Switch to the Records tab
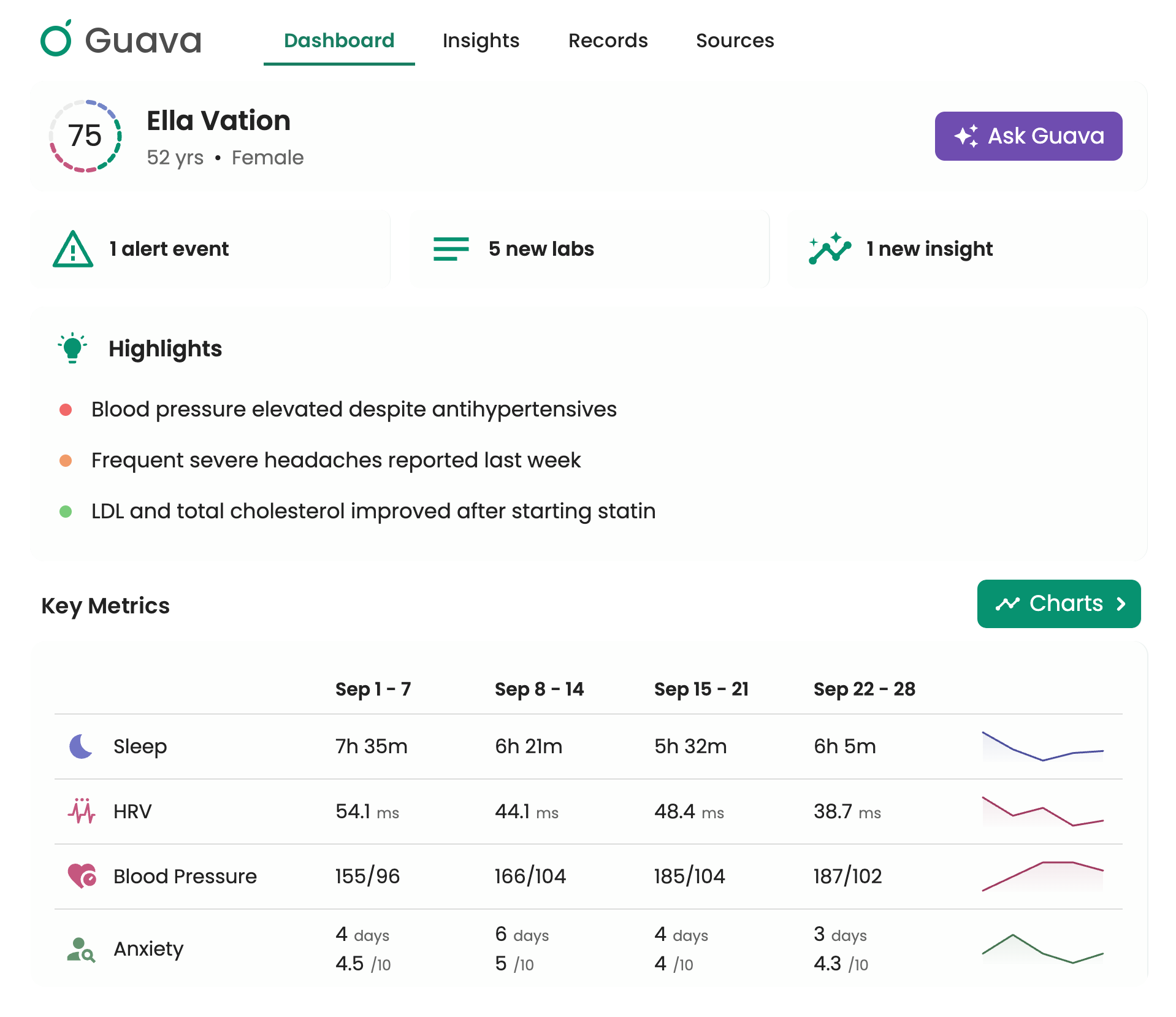Viewport: 1176px width, 1017px height. 608,40
